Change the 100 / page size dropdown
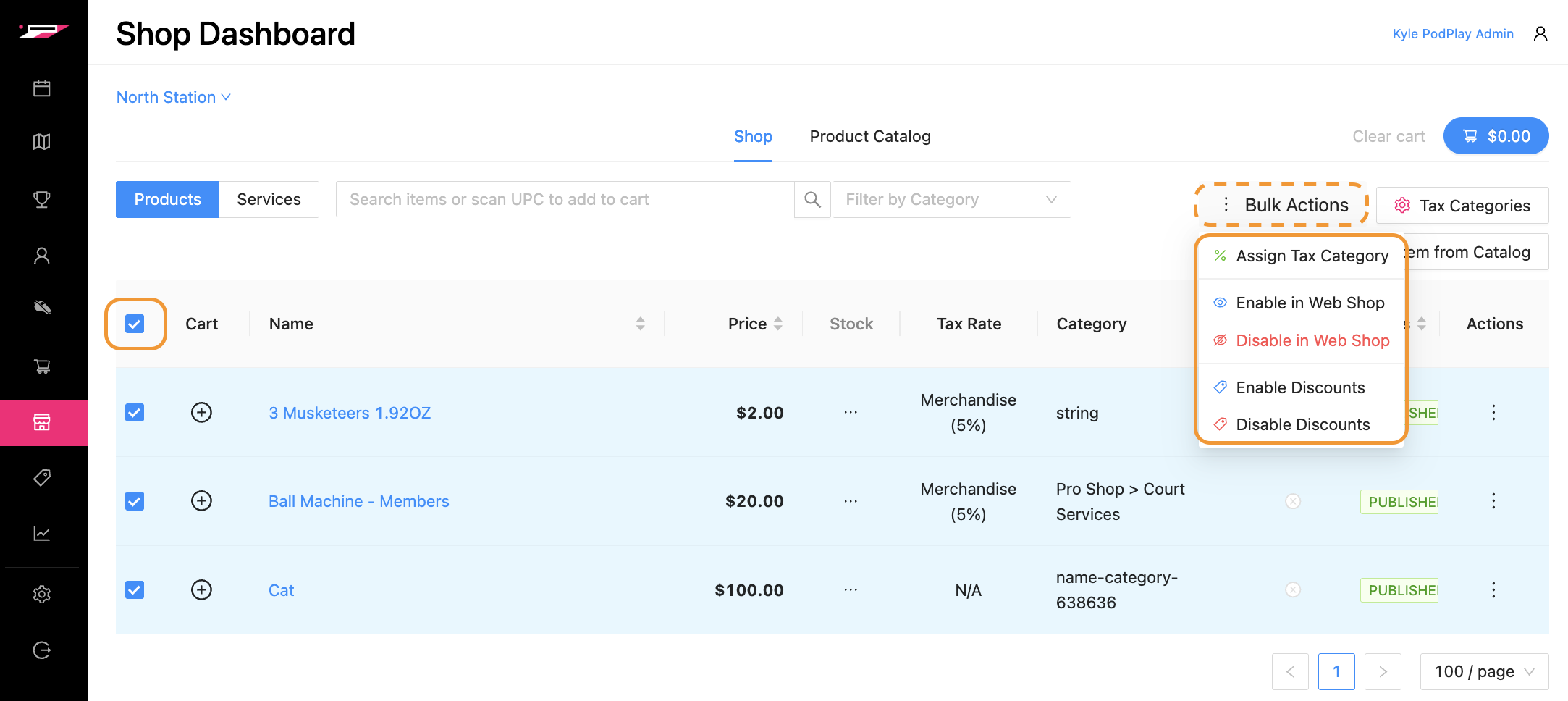1568x701 pixels. tap(1483, 672)
